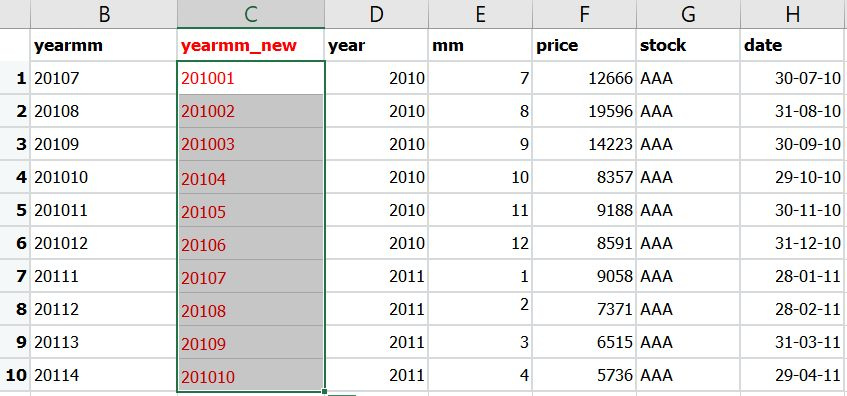Select the 20113 cell

click(104, 342)
